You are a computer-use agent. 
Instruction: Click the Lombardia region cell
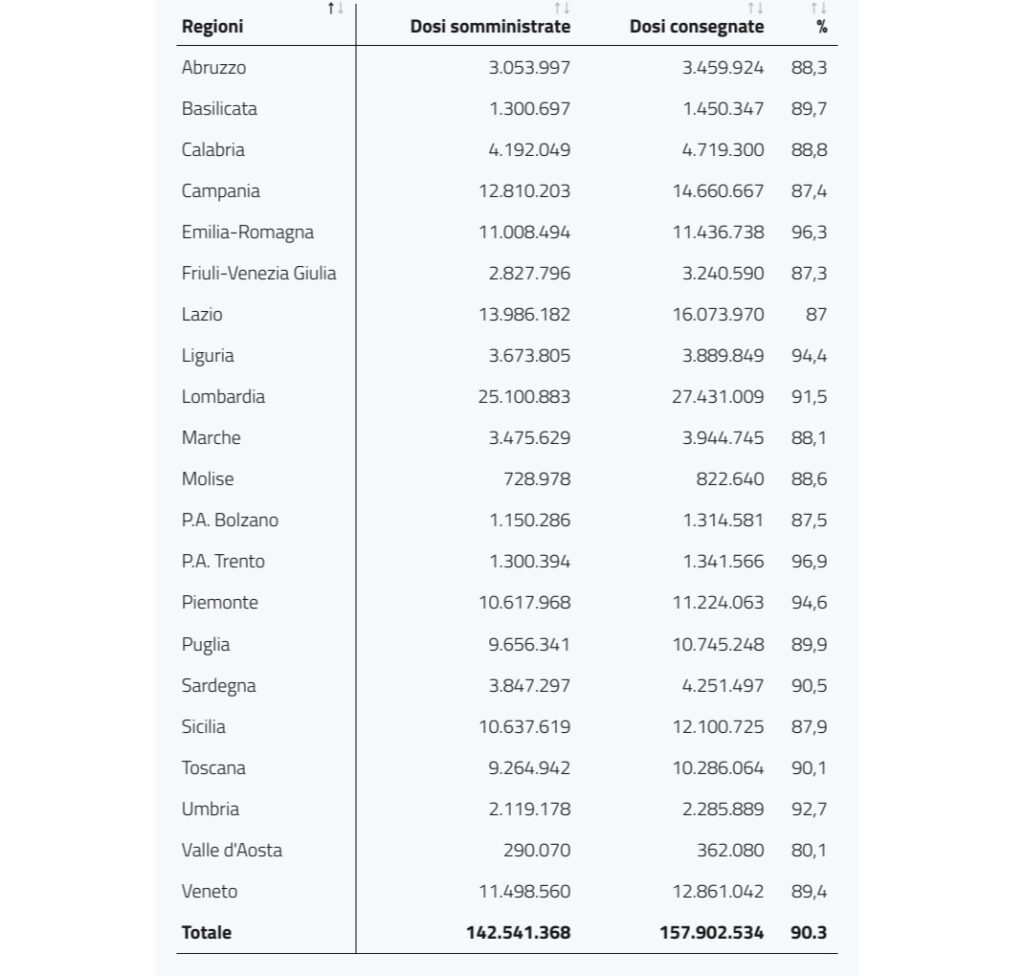(x=223, y=397)
